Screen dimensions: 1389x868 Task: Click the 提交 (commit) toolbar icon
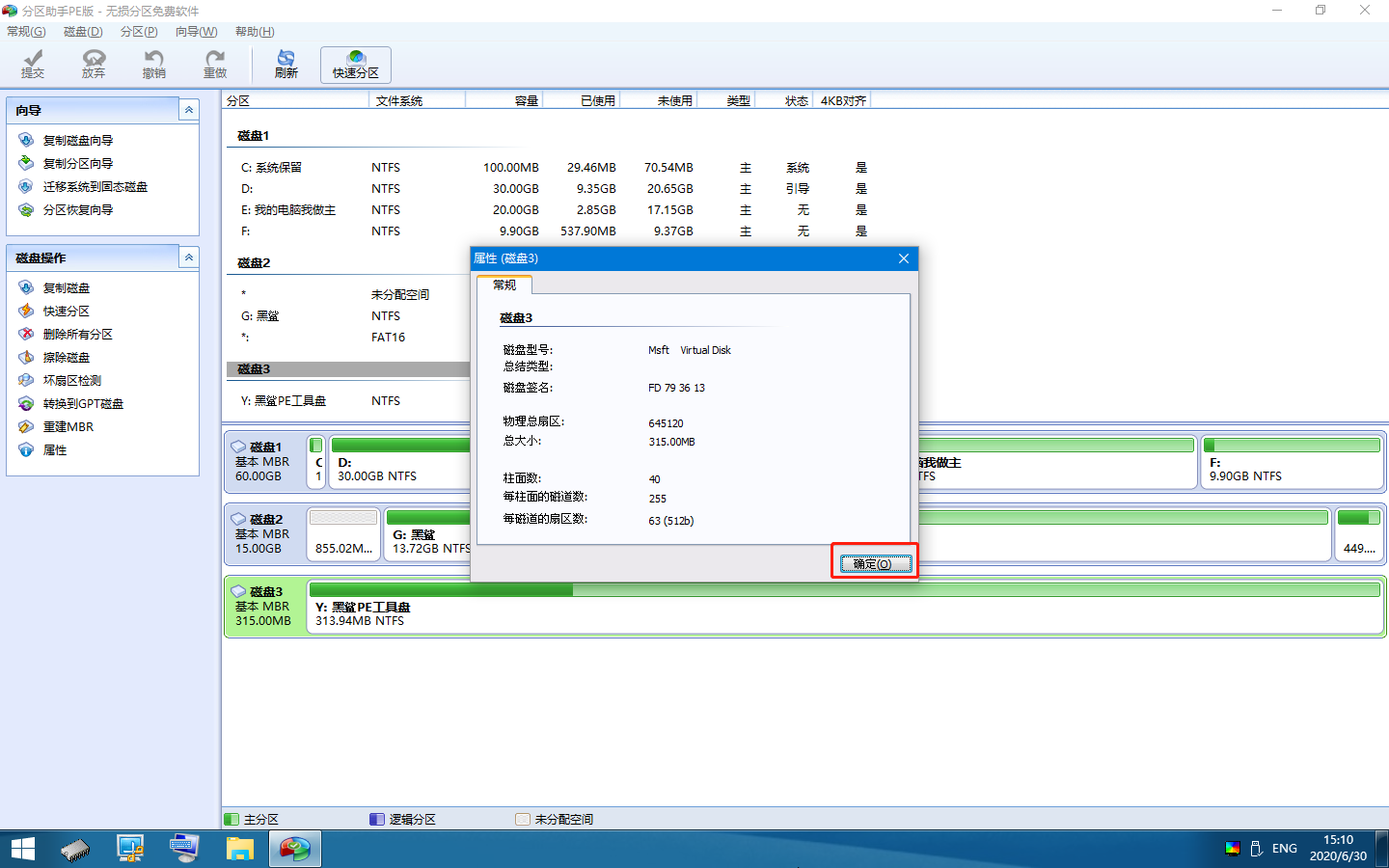33,65
